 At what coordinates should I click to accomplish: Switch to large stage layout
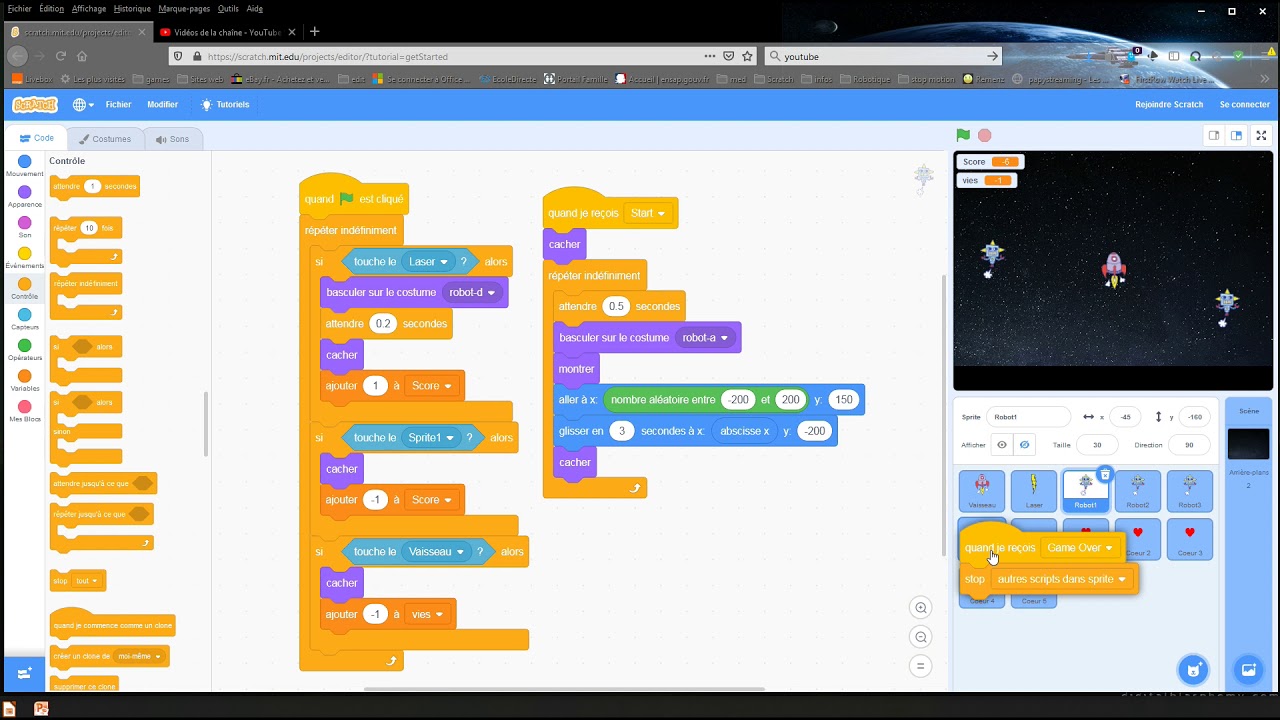point(1237,135)
